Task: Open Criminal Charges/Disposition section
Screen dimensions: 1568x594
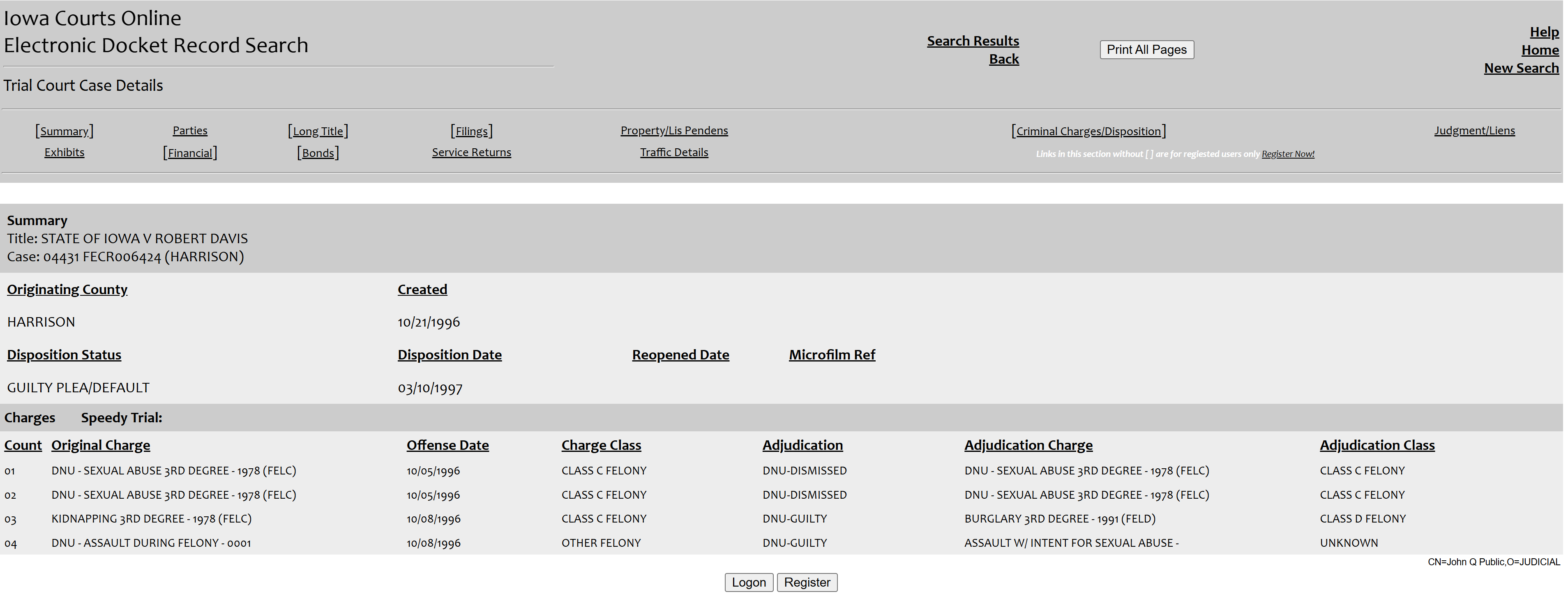Action: [x=1088, y=131]
